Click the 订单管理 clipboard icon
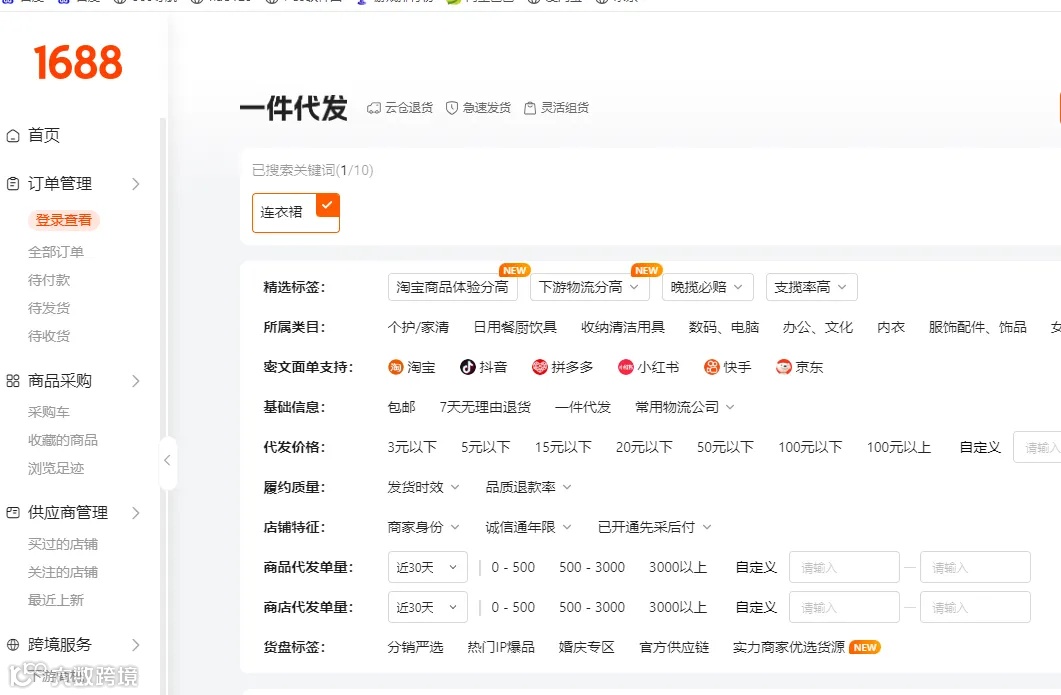 coord(13,184)
